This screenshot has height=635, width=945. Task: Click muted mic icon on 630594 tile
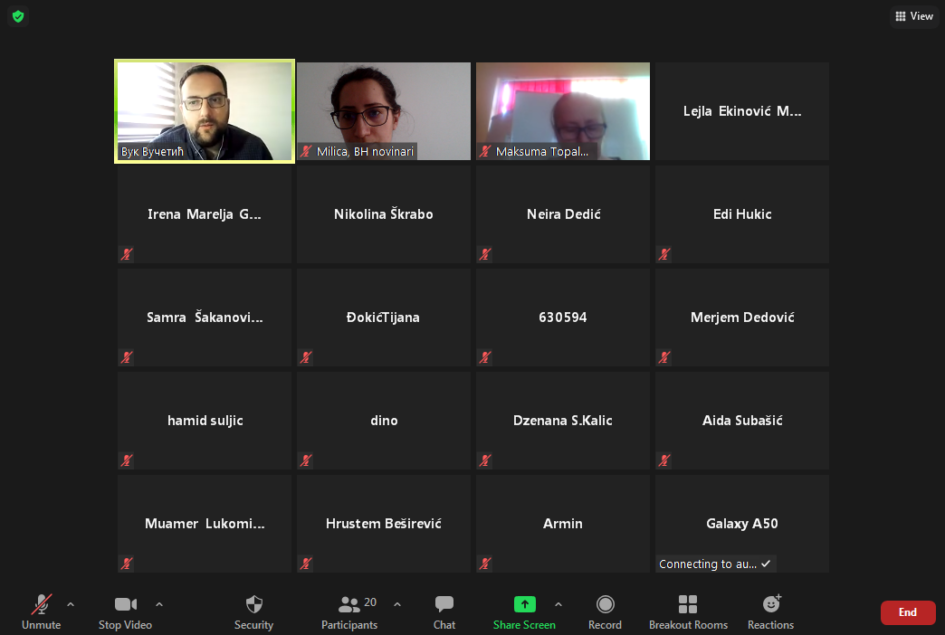click(485, 357)
